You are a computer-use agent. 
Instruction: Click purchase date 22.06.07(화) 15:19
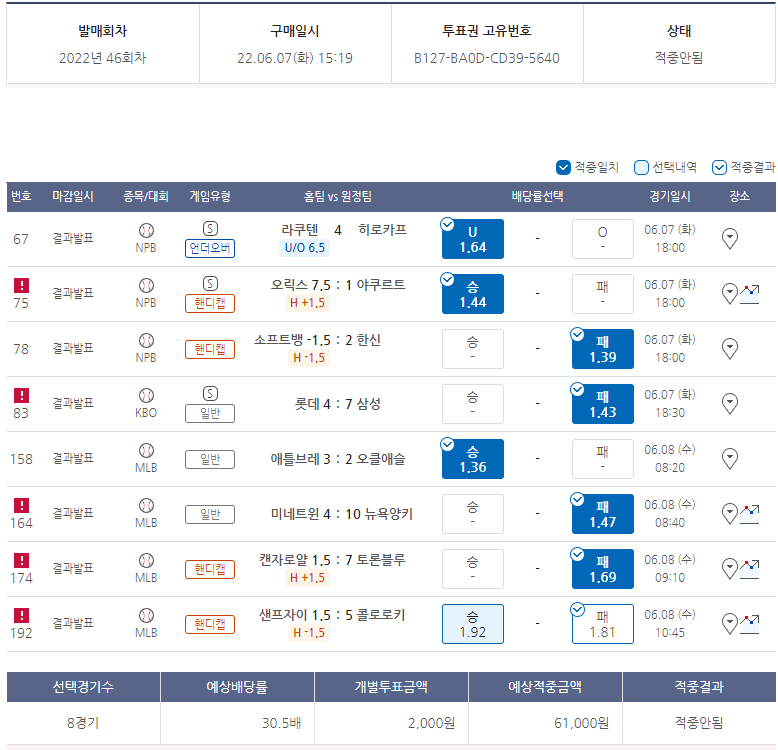[x=295, y=59]
